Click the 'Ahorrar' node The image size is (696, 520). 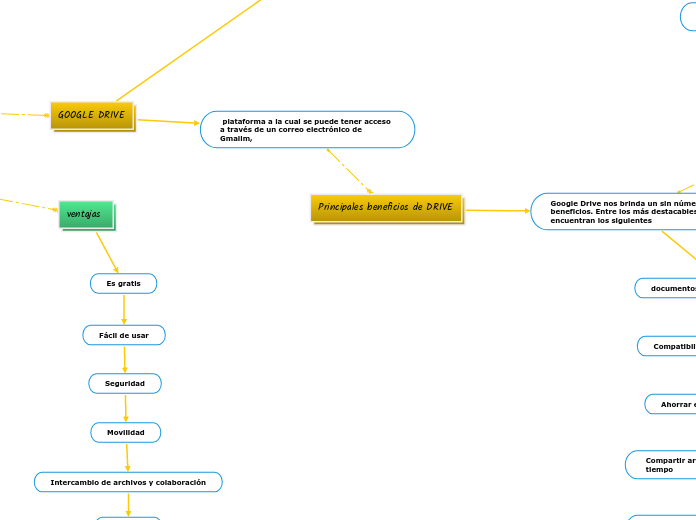pyautogui.click(x=670, y=405)
